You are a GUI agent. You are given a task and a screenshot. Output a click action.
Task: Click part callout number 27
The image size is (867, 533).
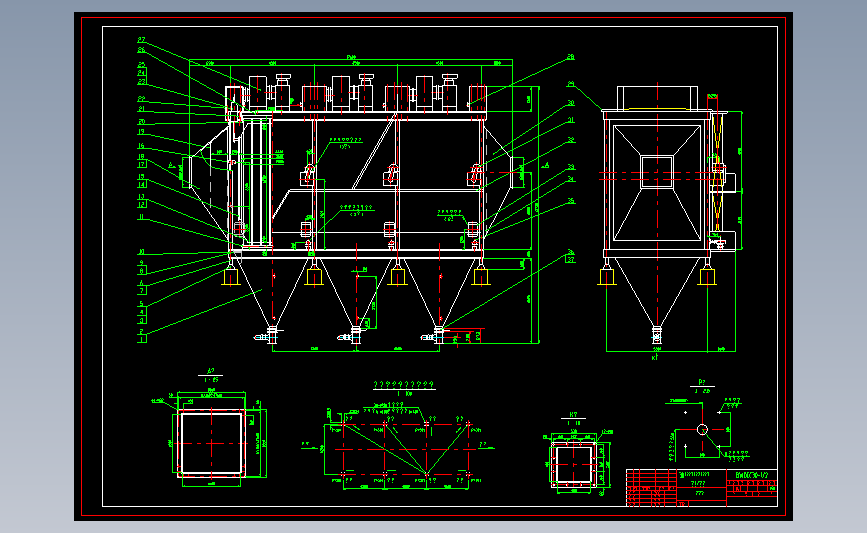coord(141,40)
